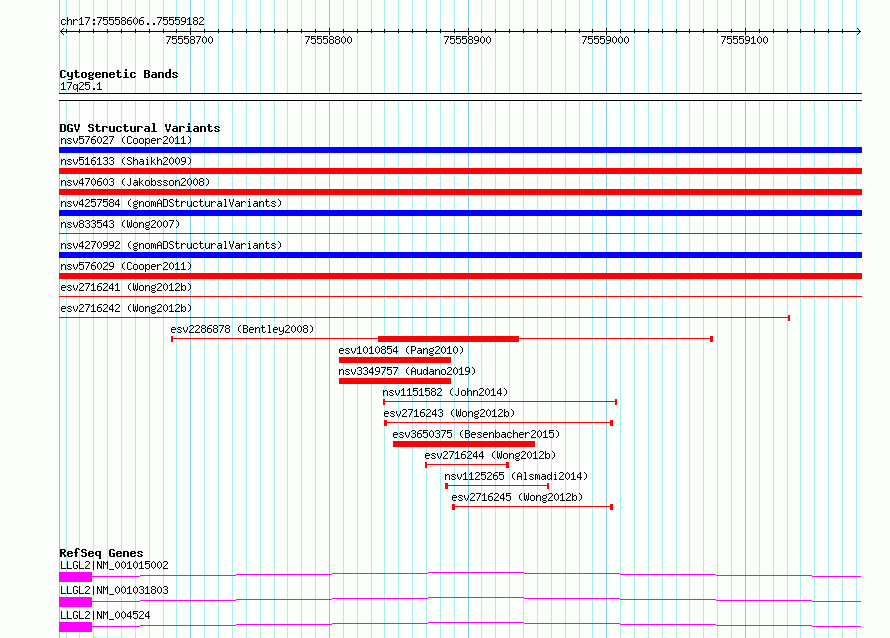The width and height of the screenshot is (890, 638).
Task: Select nsv1151582 (John2014) variant label
Action: (x=445, y=392)
